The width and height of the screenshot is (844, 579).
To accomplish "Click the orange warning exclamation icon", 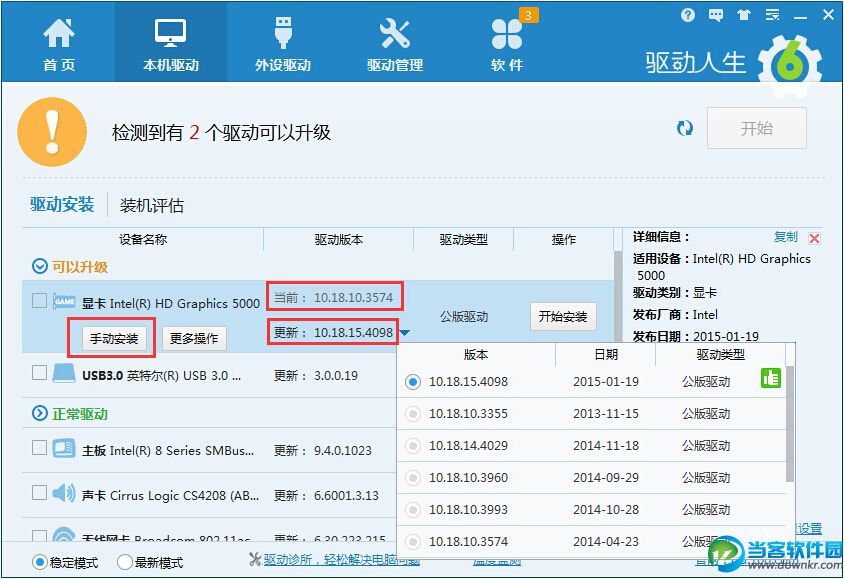I will (52, 132).
